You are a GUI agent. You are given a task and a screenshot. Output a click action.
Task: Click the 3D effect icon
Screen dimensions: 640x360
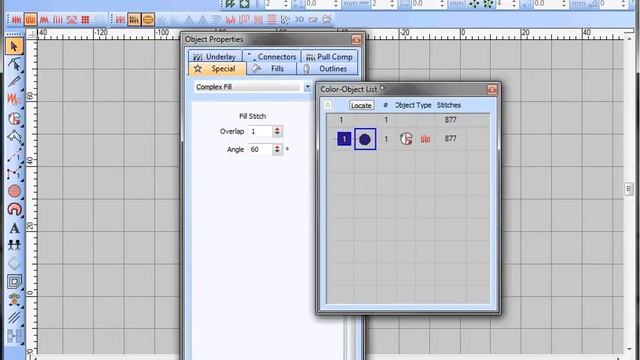click(x=299, y=20)
